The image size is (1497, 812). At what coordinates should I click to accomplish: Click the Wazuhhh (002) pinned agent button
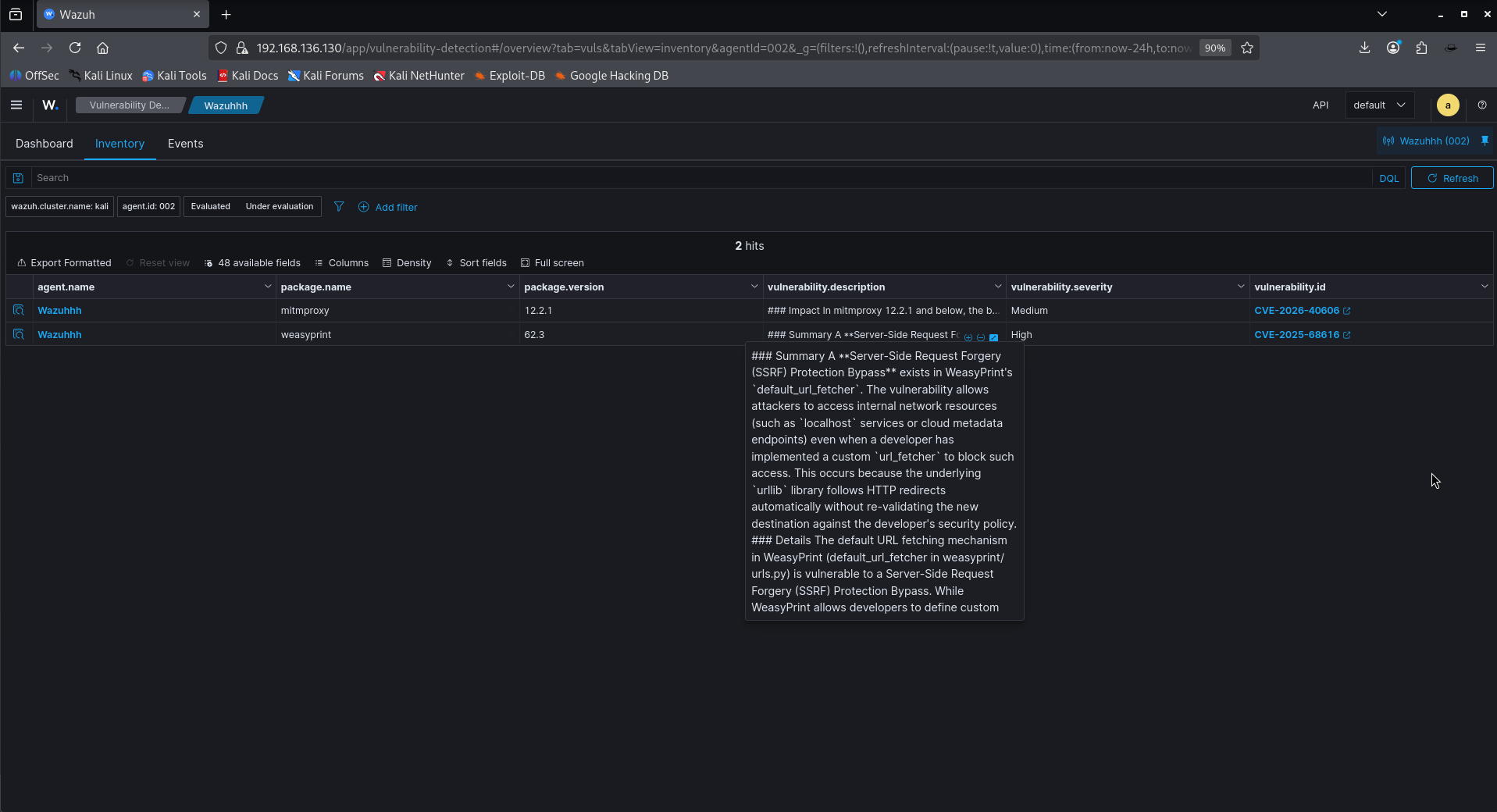tap(1426, 141)
